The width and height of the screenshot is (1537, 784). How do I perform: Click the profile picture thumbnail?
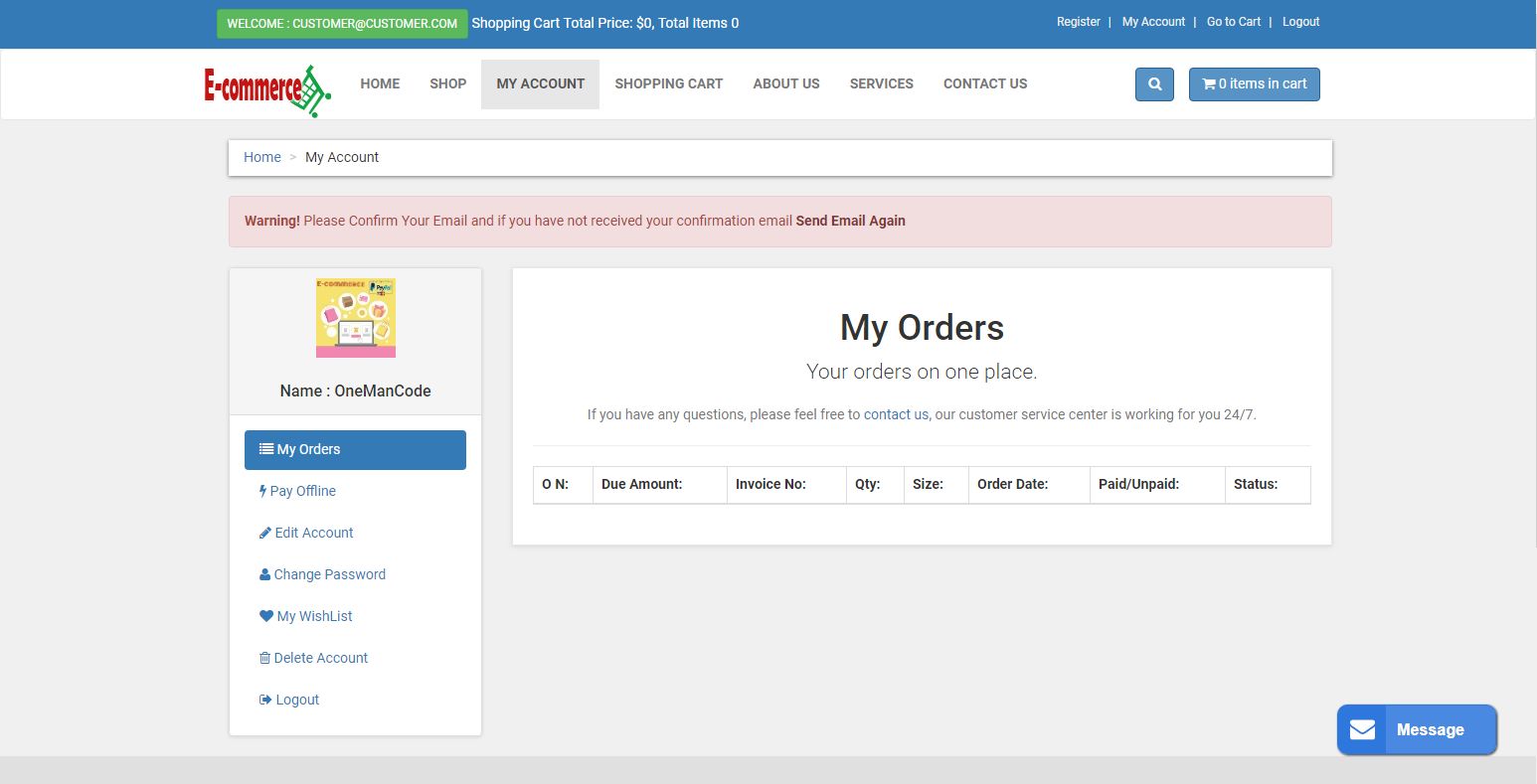(x=355, y=318)
